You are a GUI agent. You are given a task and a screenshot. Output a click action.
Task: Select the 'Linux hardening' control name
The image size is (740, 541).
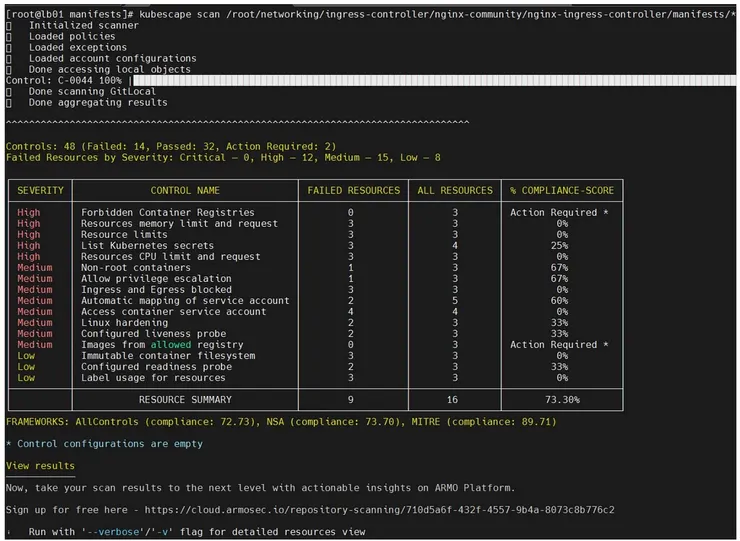click(x=124, y=323)
